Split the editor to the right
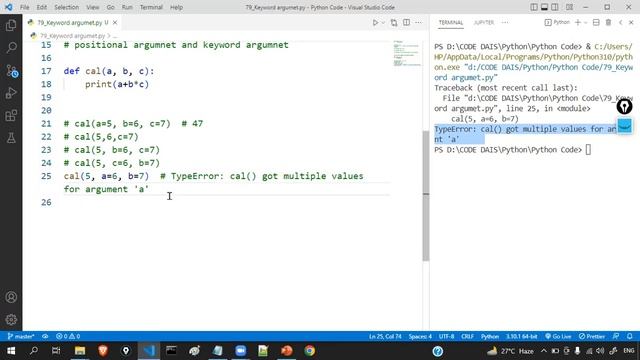640x360 pixels. (407, 23)
